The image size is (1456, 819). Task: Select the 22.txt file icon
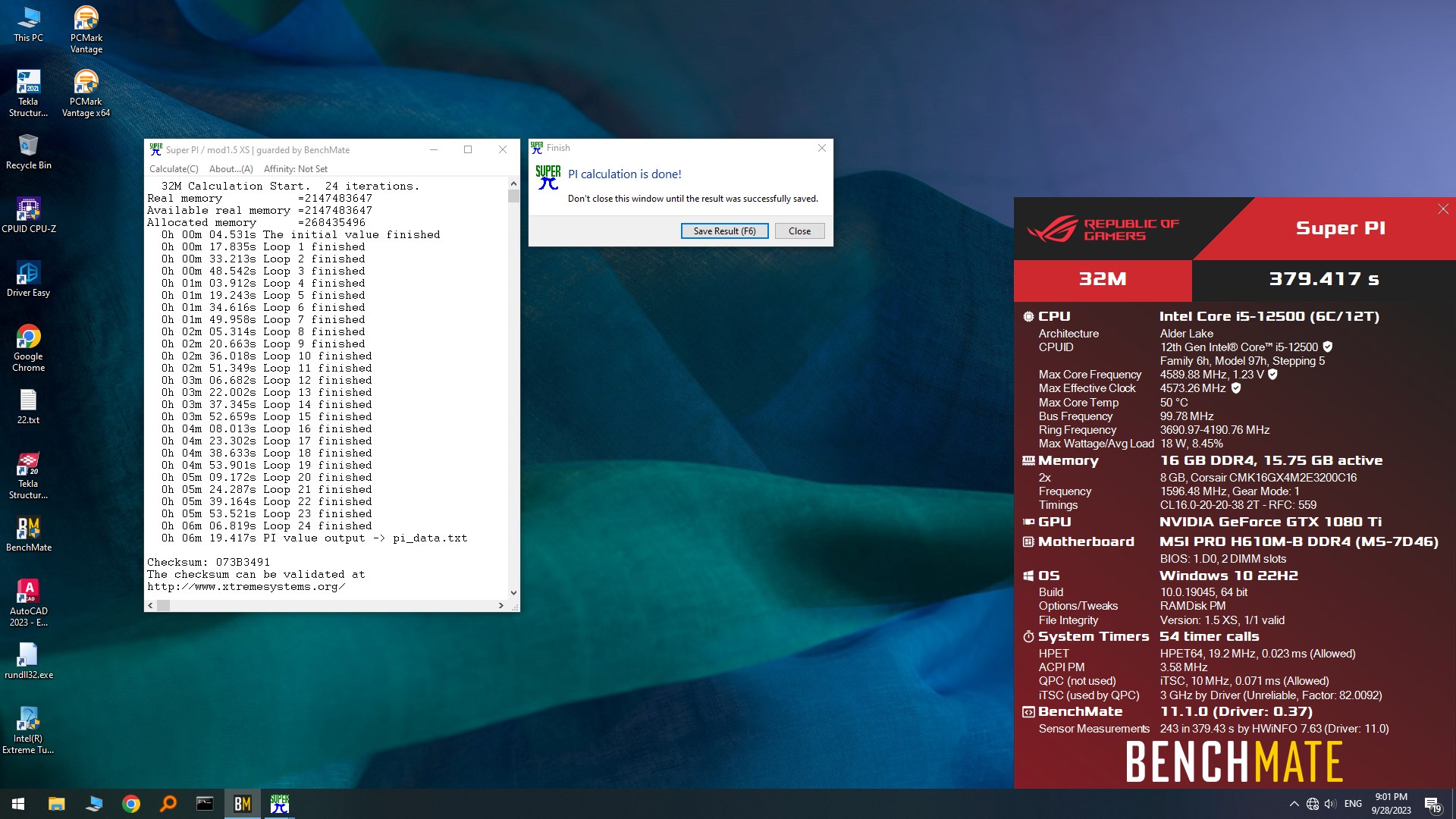point(28,406)
